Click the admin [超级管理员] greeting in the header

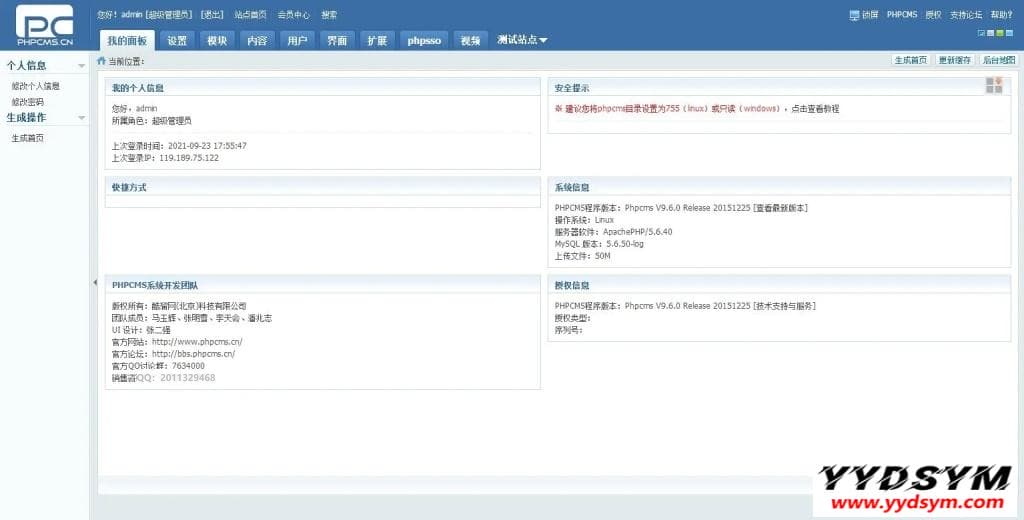click(157, 14)
